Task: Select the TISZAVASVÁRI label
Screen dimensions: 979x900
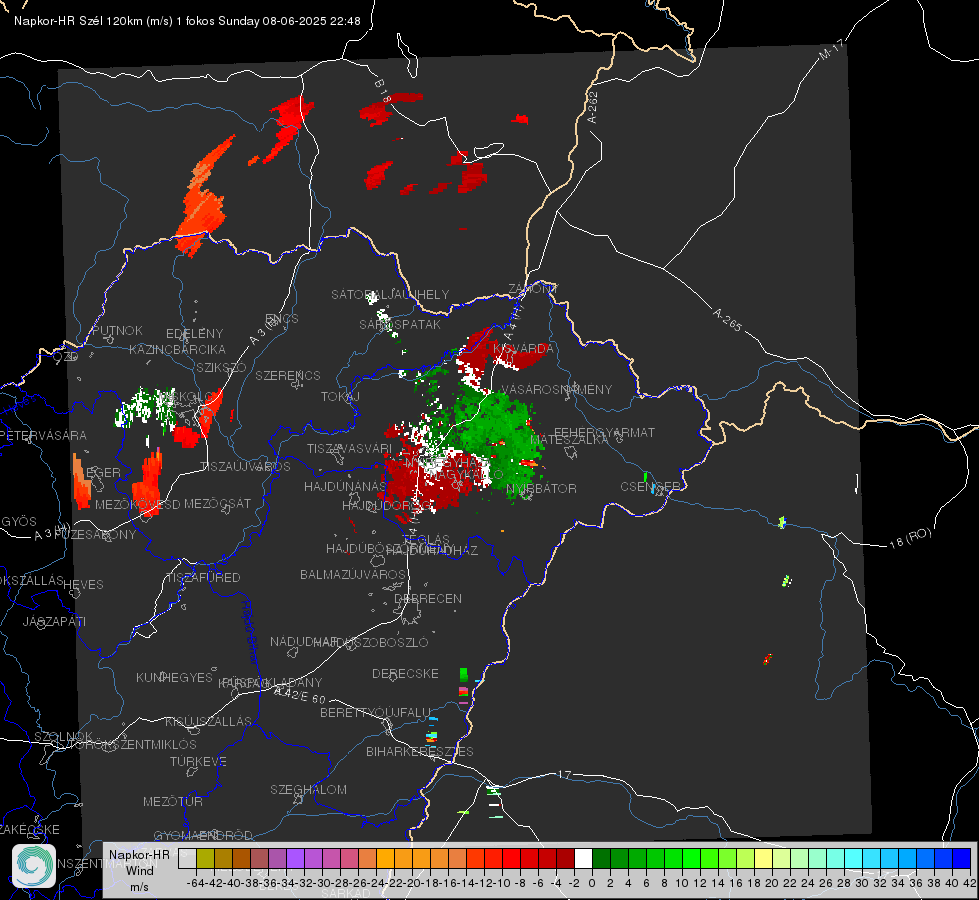Action: [350, 448]
